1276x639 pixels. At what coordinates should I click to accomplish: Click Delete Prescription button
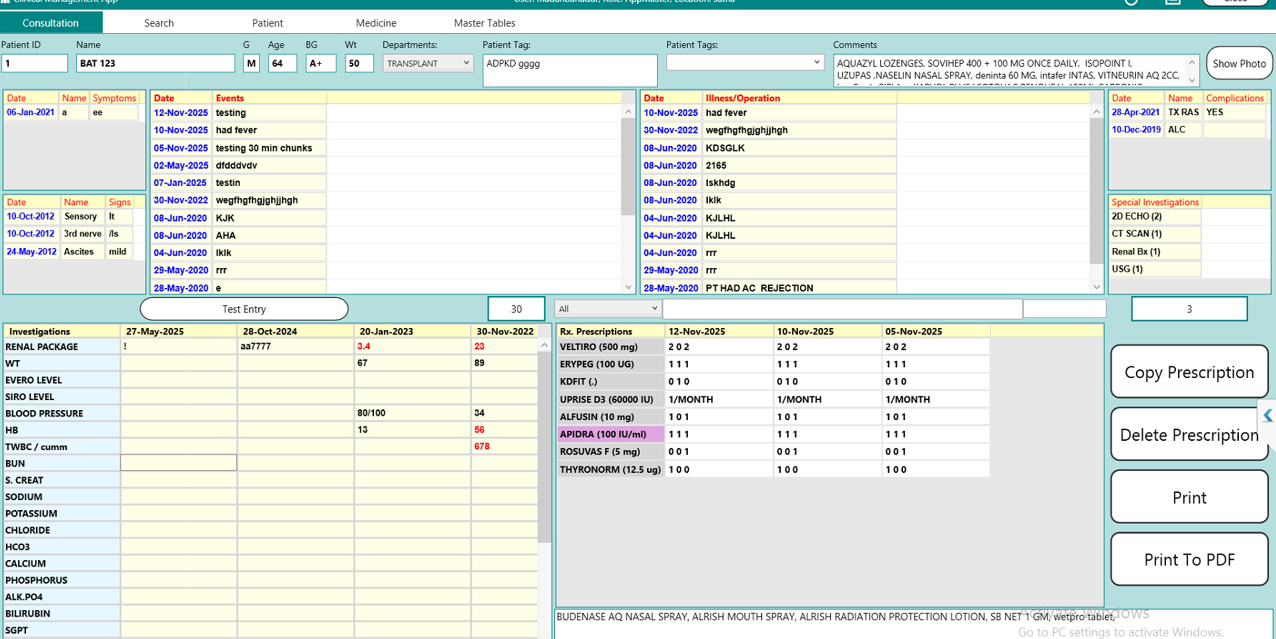[x=1189, y=435]
